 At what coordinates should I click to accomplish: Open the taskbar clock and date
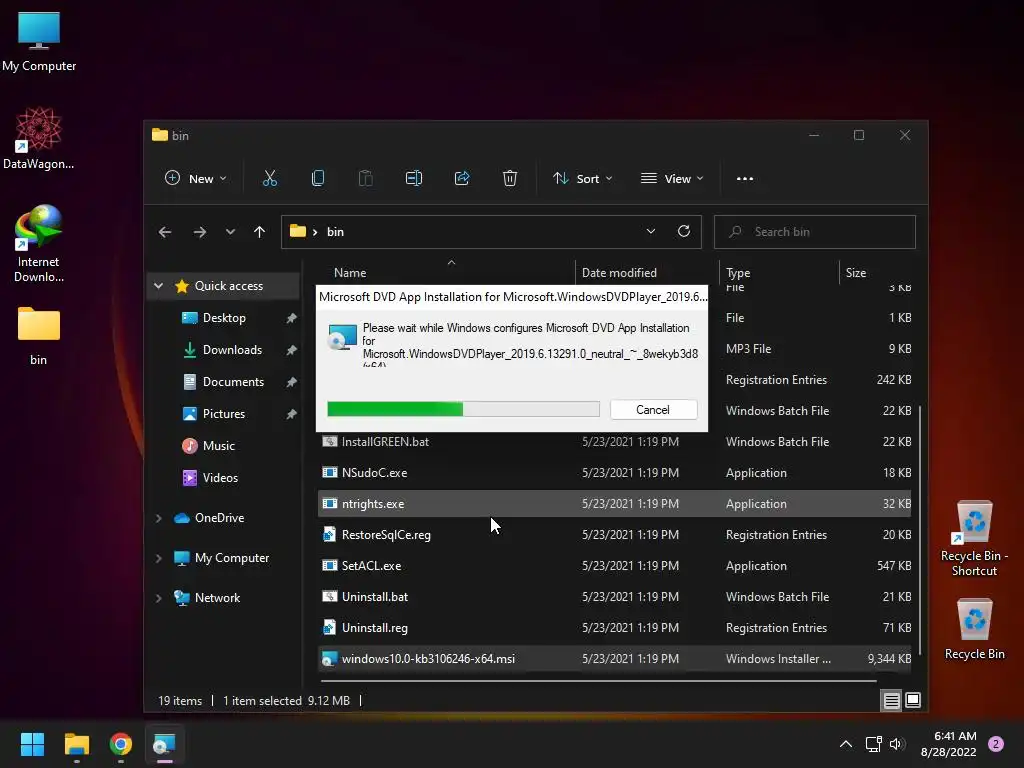(x=948, y=744)
